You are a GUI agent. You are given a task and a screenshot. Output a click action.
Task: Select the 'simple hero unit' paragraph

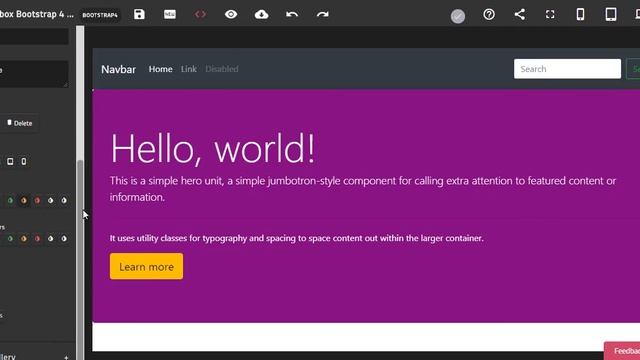[x=363, y=189]
